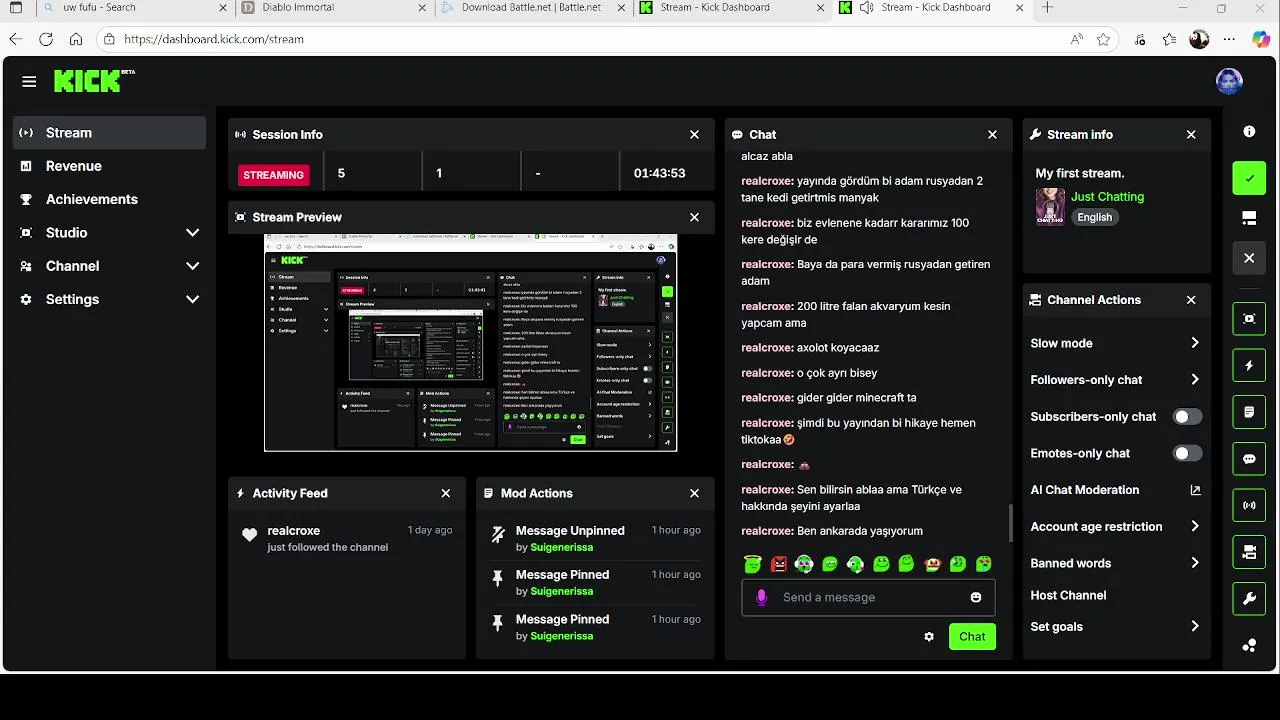Open Set goals options arrow

pyautogui.click(x=1194, y=627)
